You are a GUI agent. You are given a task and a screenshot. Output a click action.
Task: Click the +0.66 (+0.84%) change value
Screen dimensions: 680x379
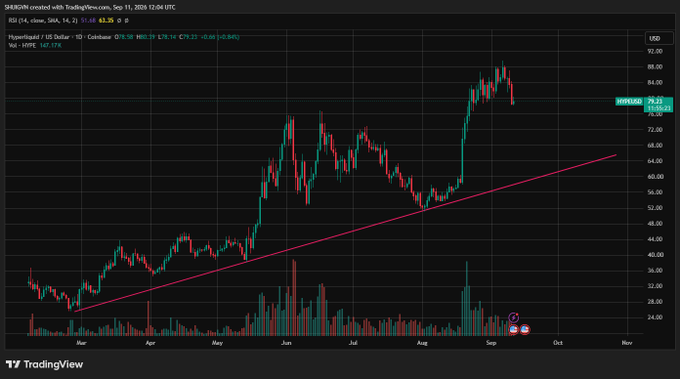(220, 37)
